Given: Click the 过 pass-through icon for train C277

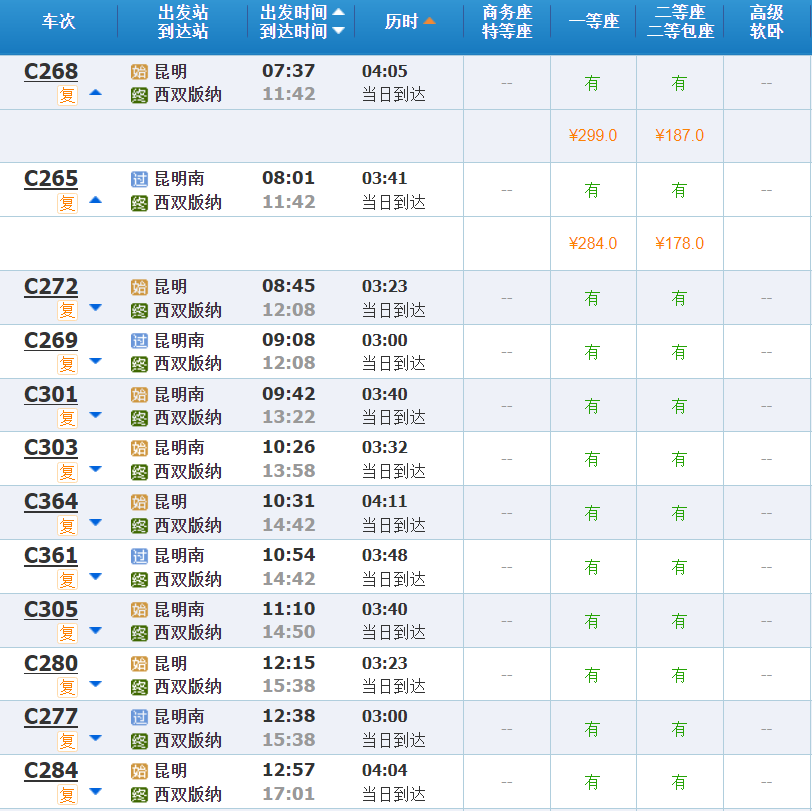Looking at the screenshot, I should click(x=139, y=717).
